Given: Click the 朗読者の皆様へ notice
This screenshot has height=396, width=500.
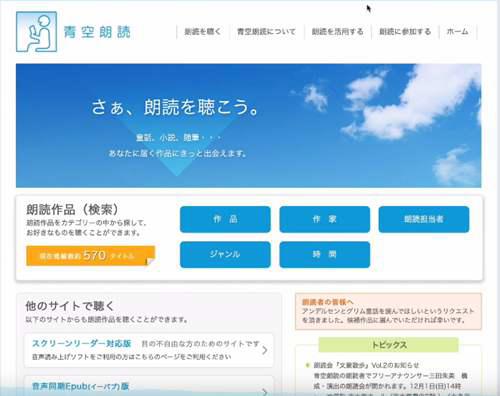Looking at the screenshot, I should pos(388,311).
